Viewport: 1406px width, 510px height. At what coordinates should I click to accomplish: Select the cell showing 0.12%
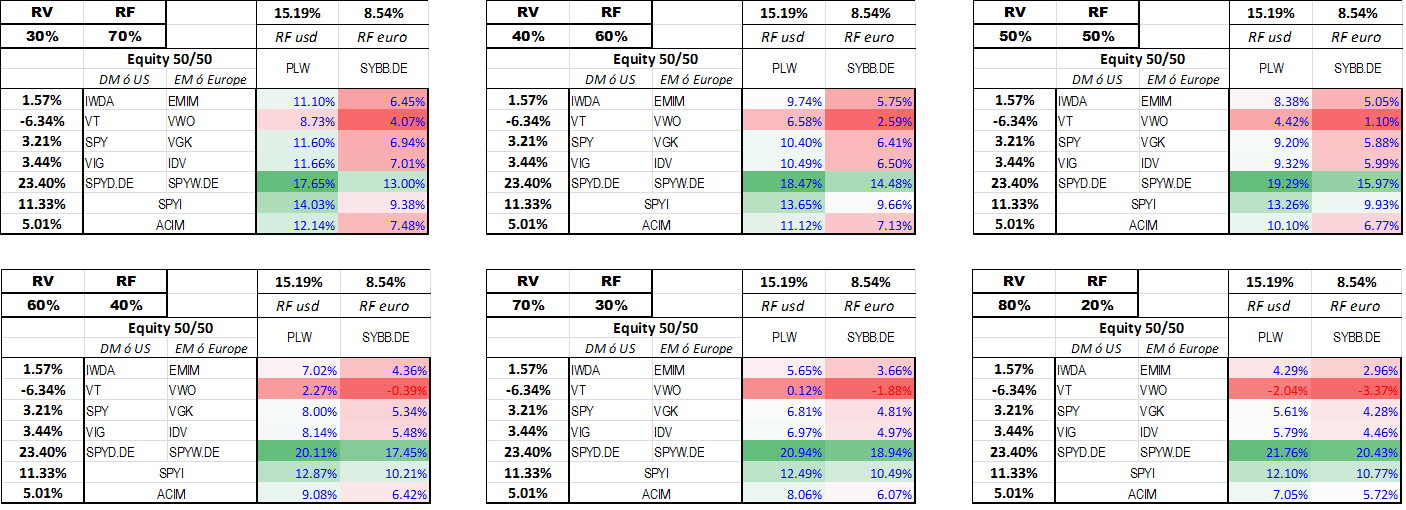pos(784,389)
